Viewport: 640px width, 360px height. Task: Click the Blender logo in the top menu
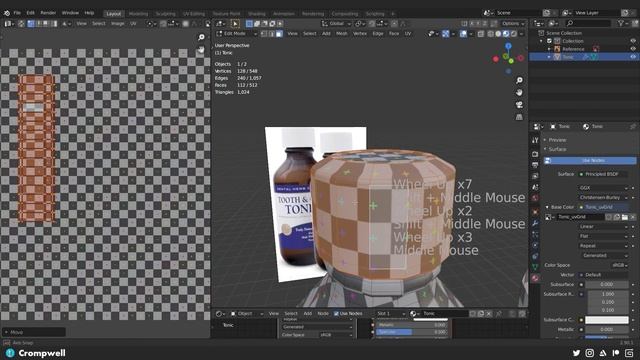pyautogui.click(x=7, y=13)
